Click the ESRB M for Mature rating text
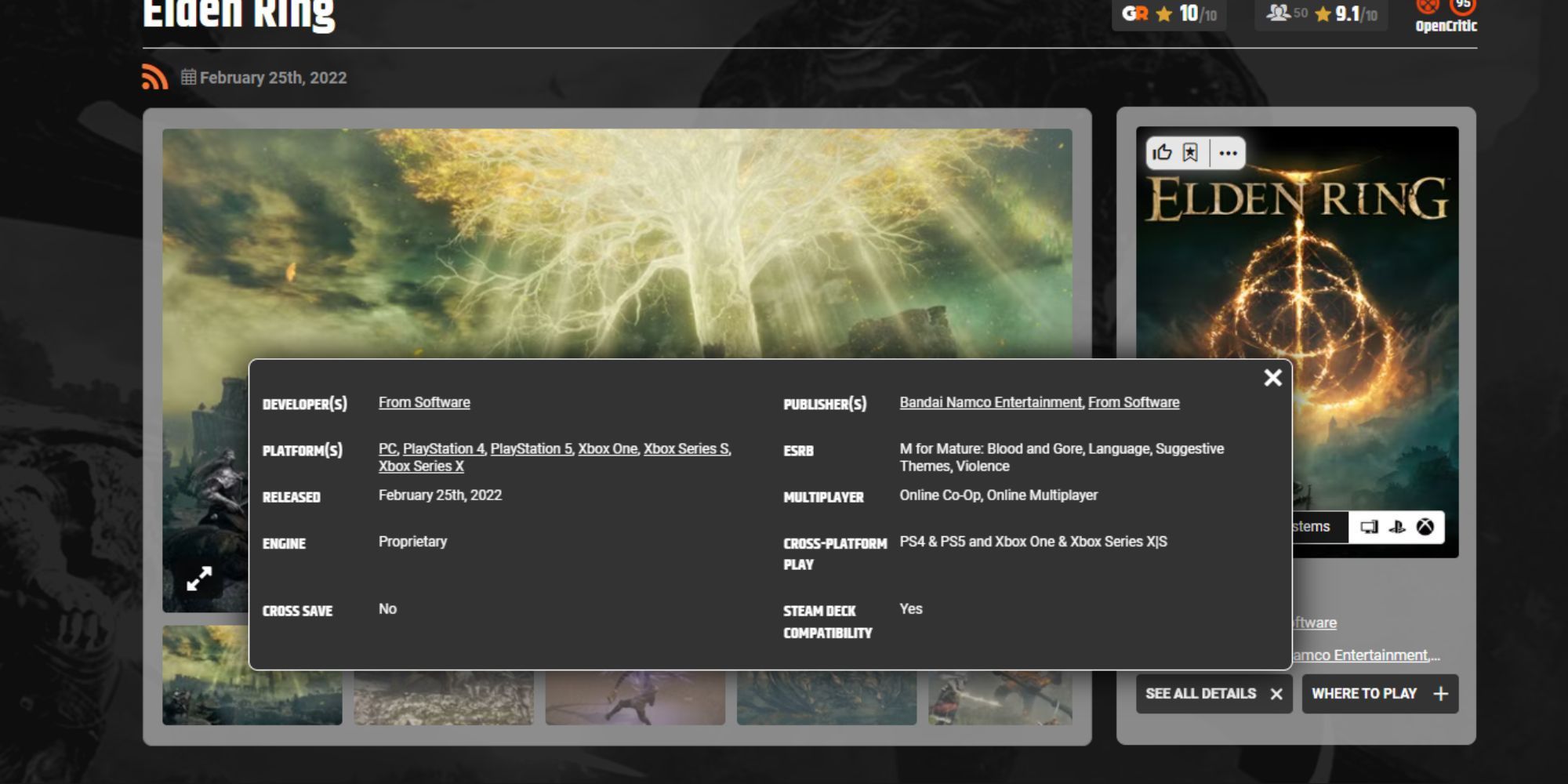Viewport: 1568px width, 784px height. [1062, 457]
